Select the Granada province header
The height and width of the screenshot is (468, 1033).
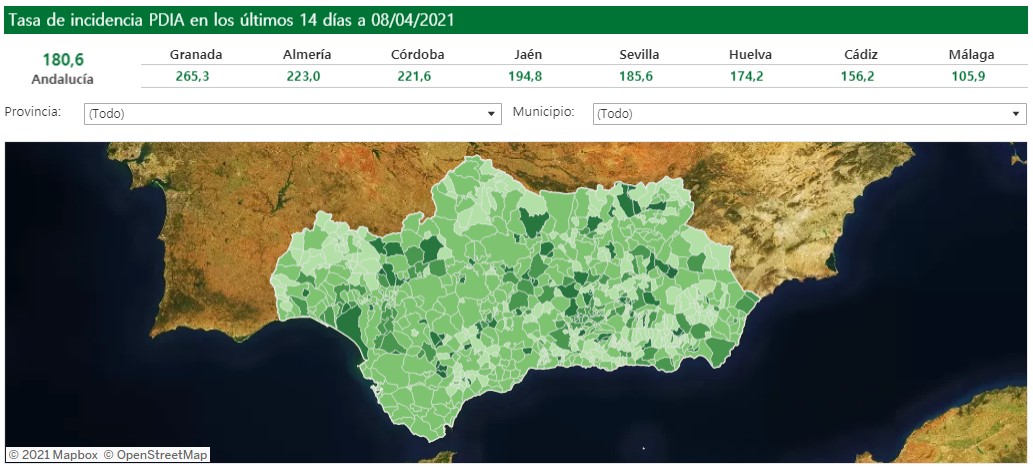[x=196, y=55]
